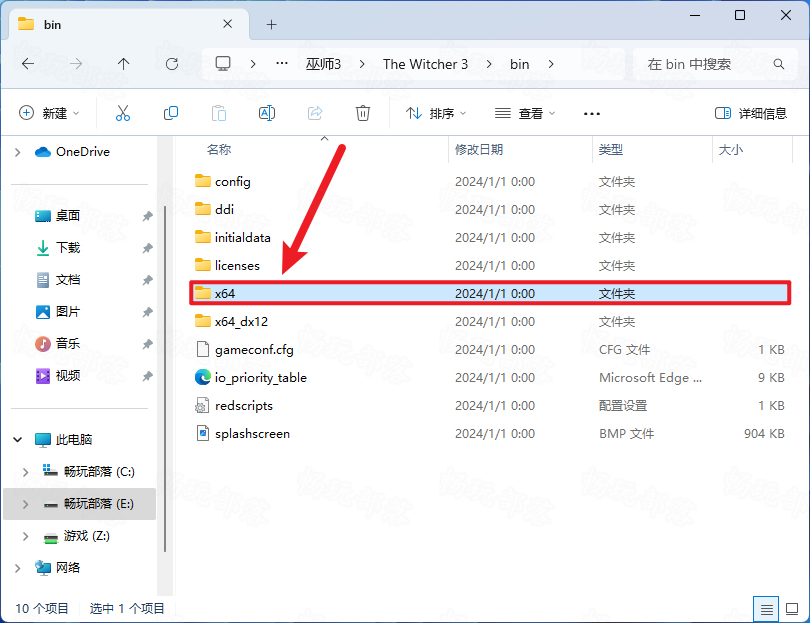Refresh the current folder view

point(172,64)
